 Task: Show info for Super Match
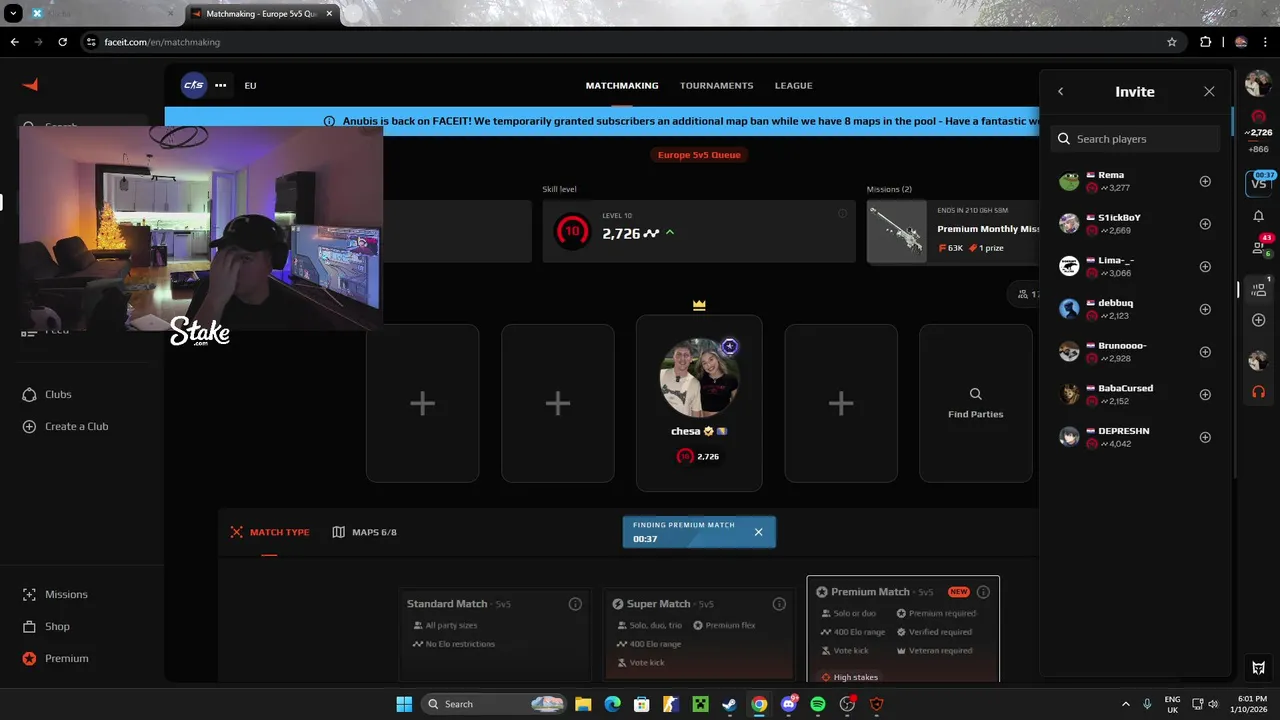[779, 604]
